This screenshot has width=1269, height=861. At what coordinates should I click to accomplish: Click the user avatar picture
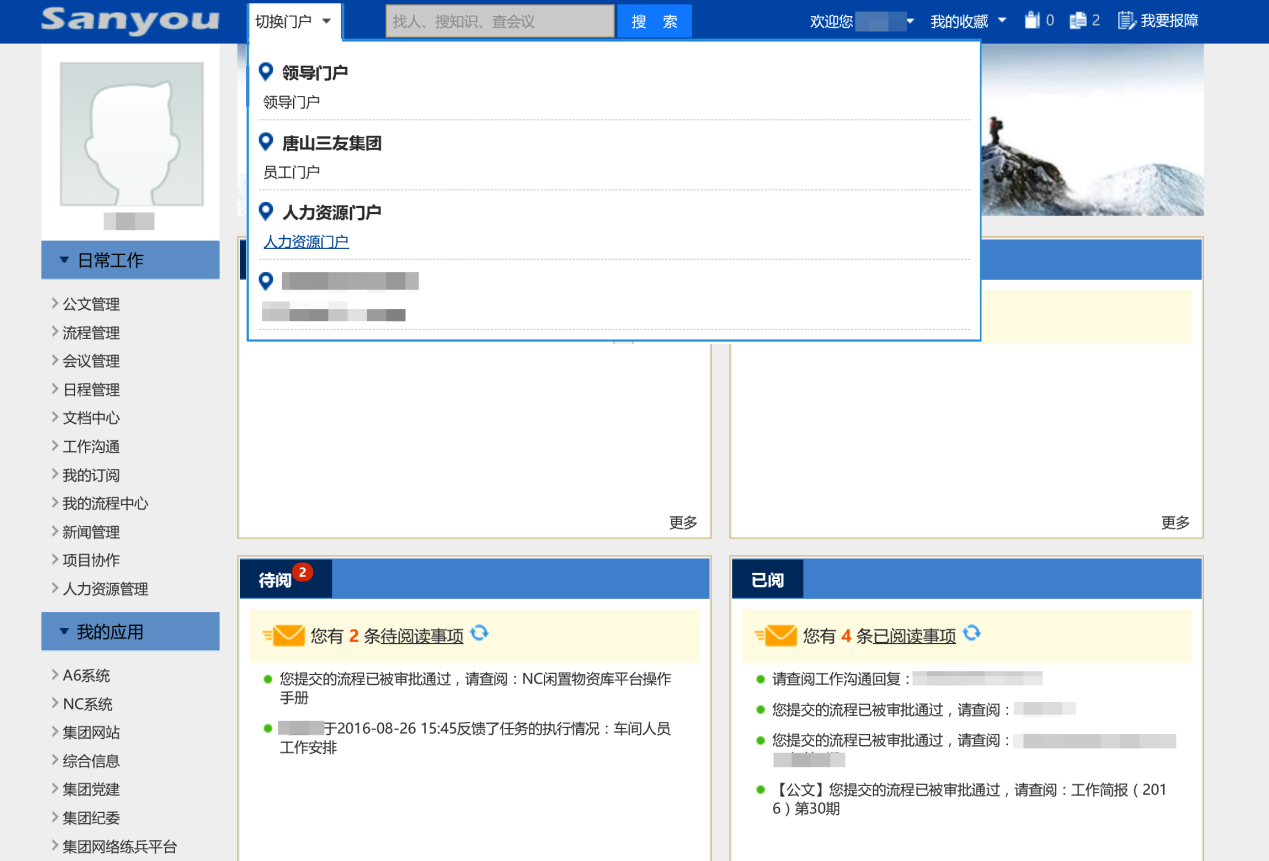click(x=131, y=135)
